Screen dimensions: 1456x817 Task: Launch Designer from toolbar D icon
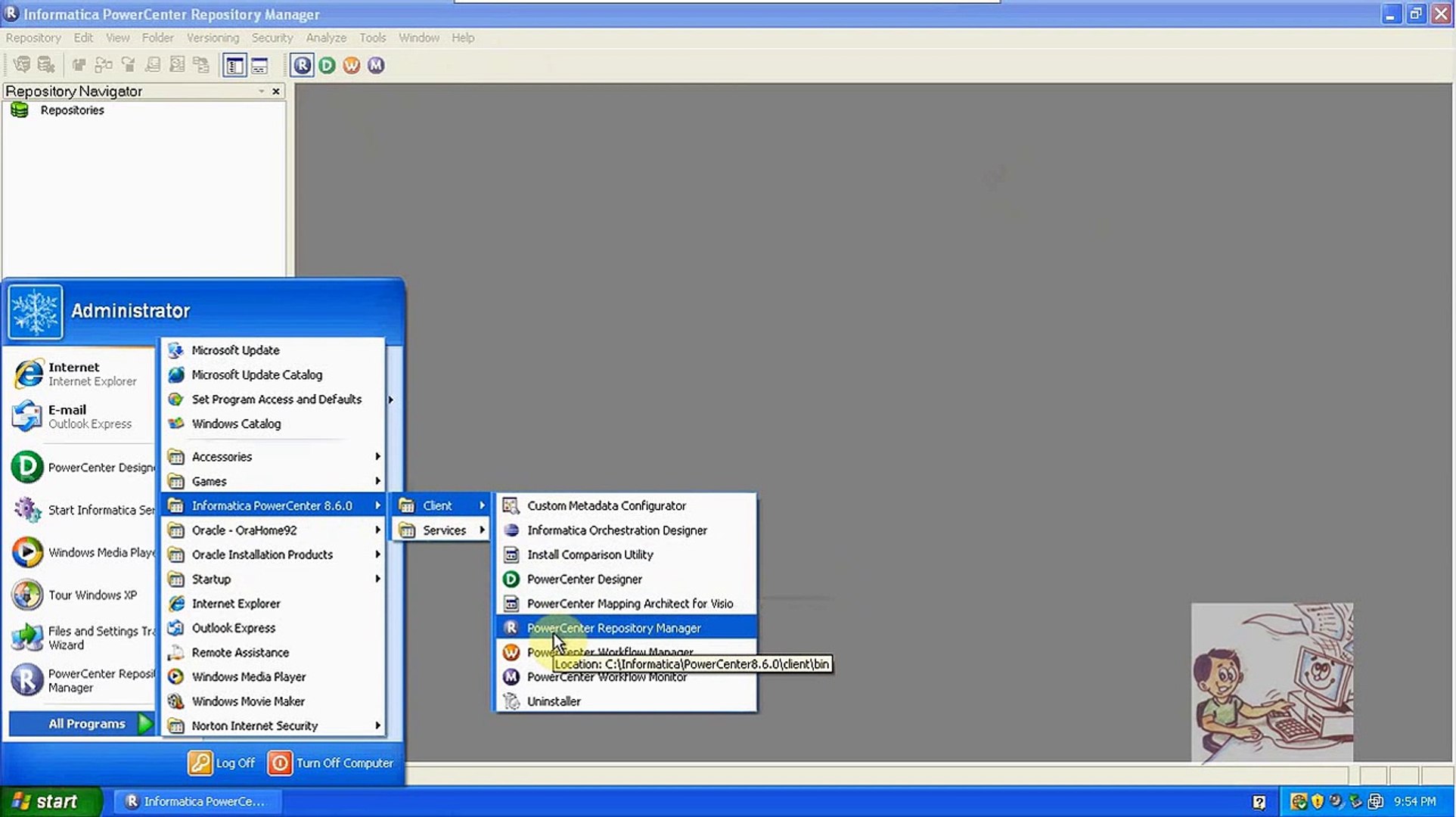[328, 66]
